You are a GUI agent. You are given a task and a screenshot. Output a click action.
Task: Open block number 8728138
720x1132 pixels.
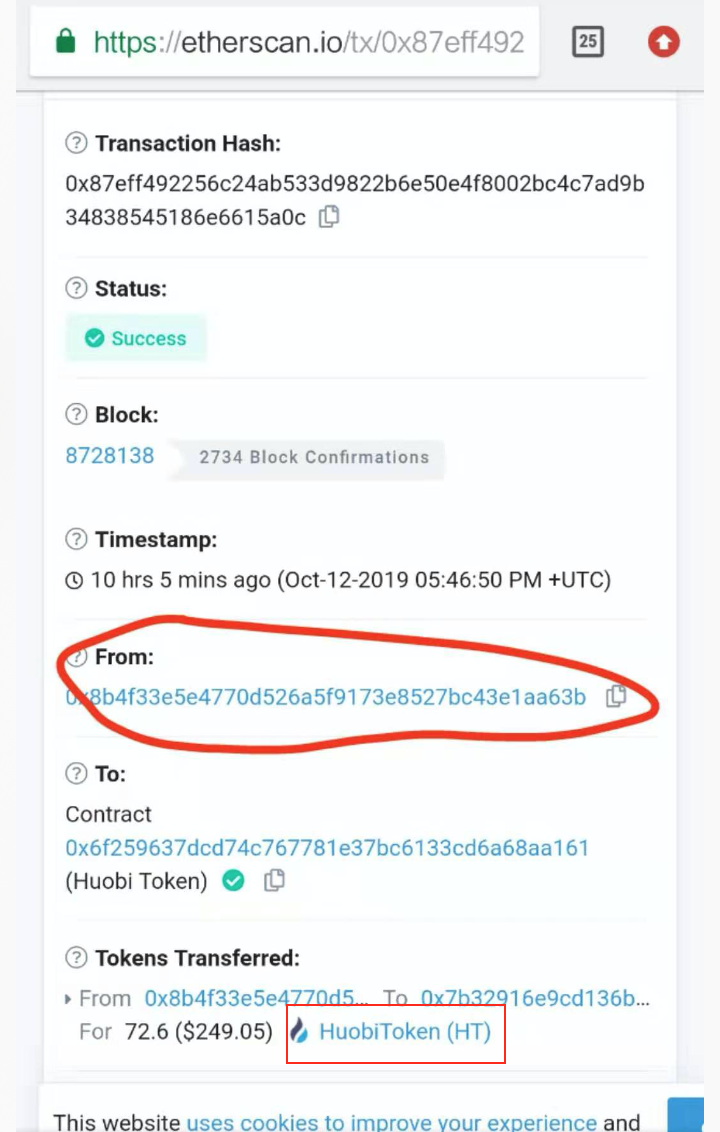click(110, 456)
